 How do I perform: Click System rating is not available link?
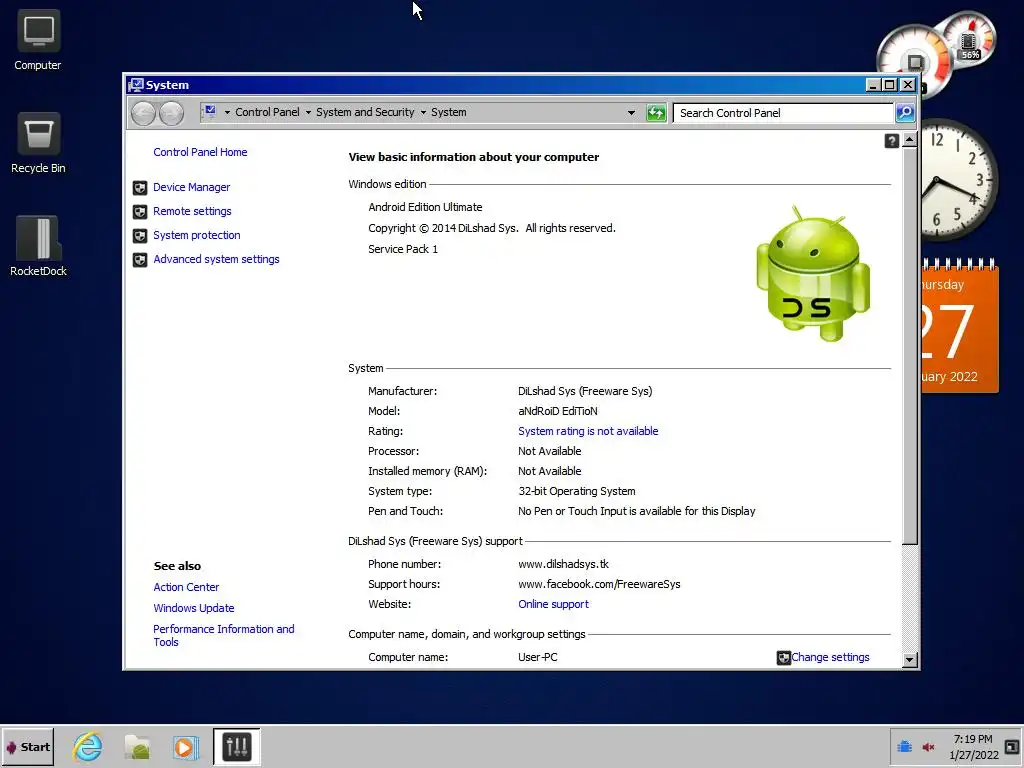(x=588, y=431)
